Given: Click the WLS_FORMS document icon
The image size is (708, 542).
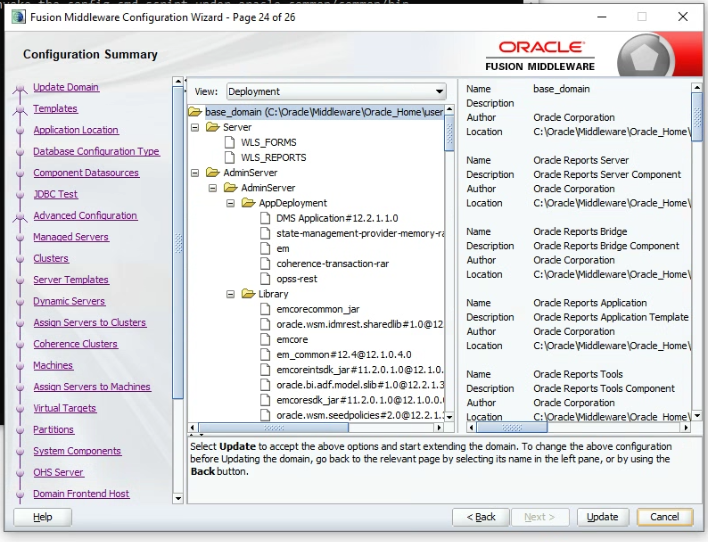Looking at the screenshot, I should tap(230, 142).
